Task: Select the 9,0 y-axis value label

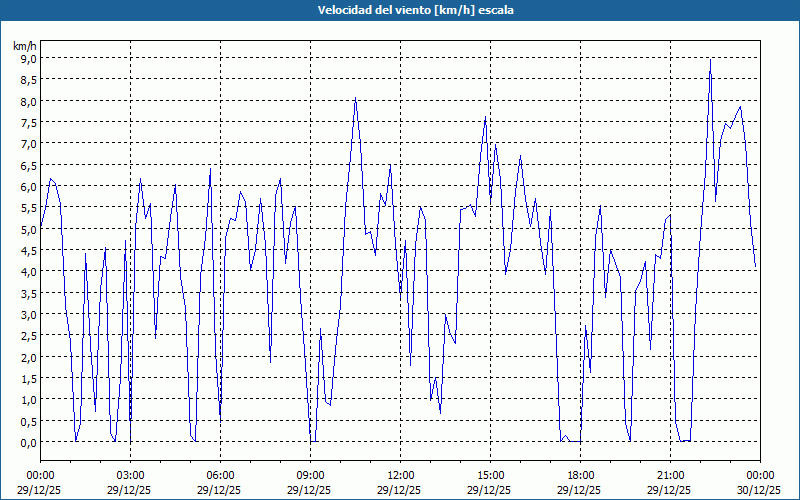Action: (x=28, y=58)
